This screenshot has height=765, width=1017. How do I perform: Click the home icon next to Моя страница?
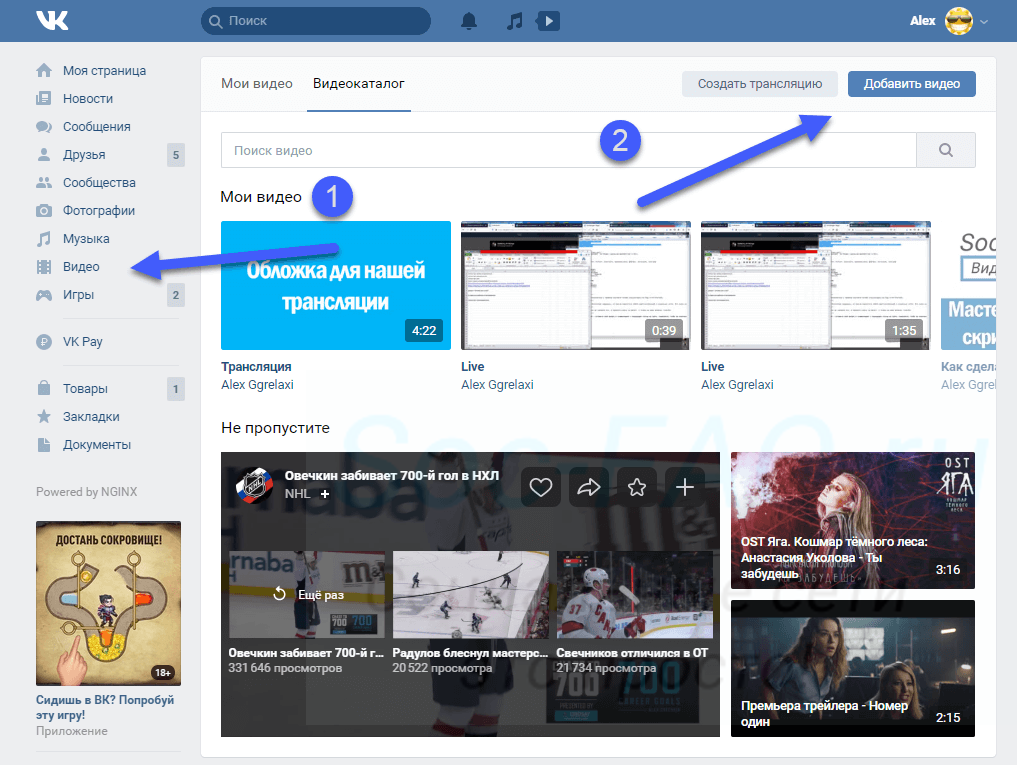click(43, 70)
